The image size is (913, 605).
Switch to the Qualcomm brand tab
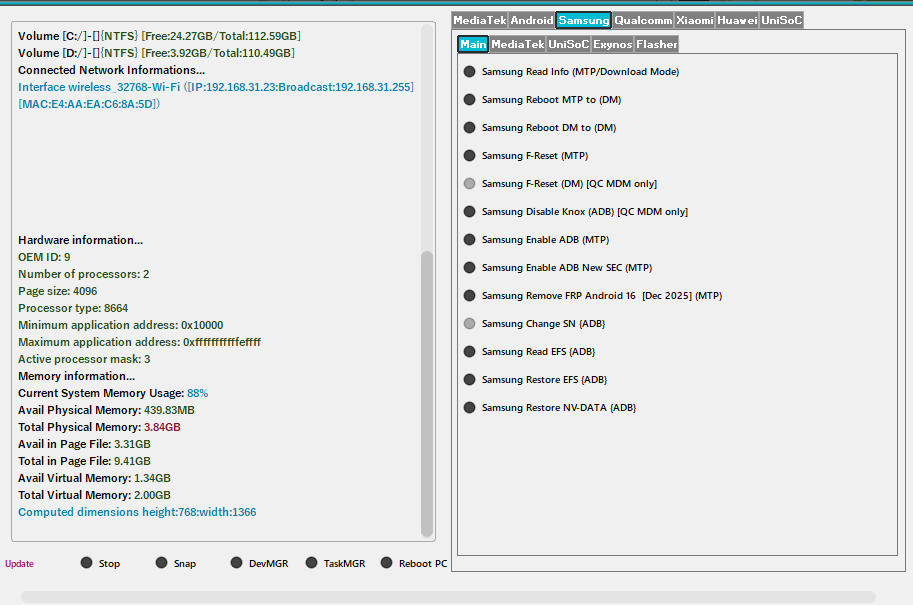pyautogui.click(x=643, y=20)
